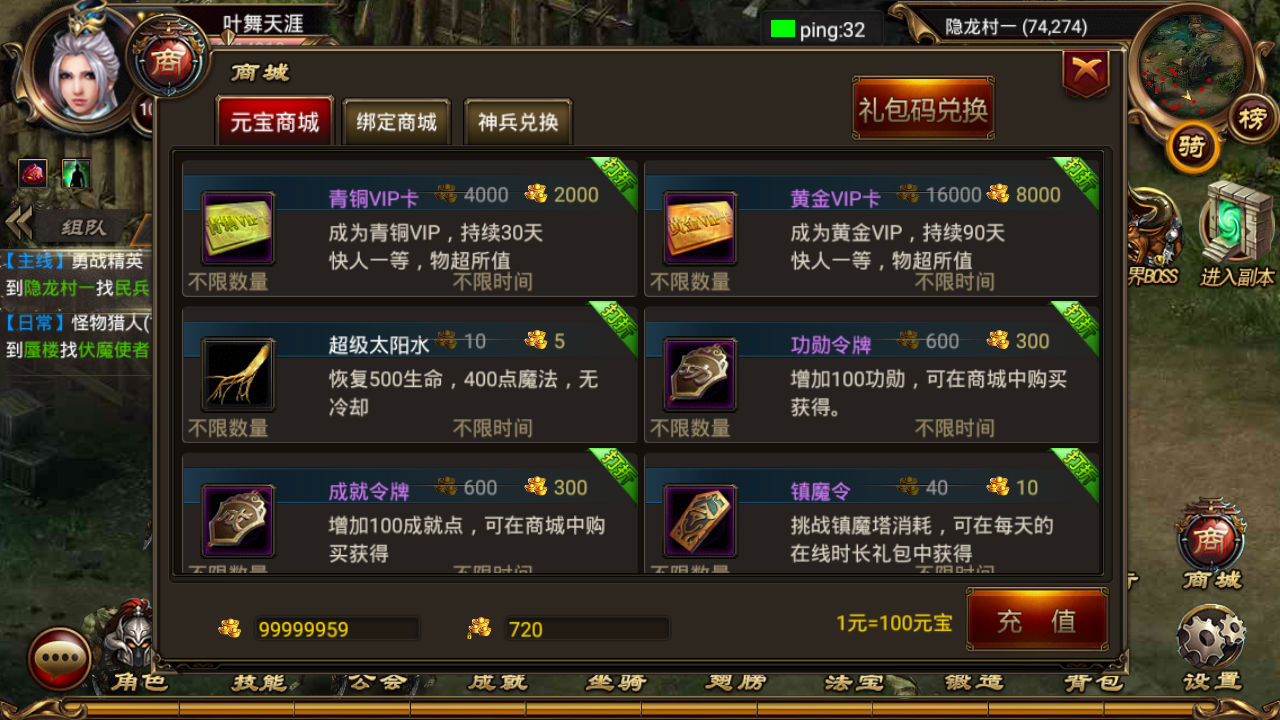Select the 镇魔令 token icon
1280x720 pixels.
click(700, 520)
